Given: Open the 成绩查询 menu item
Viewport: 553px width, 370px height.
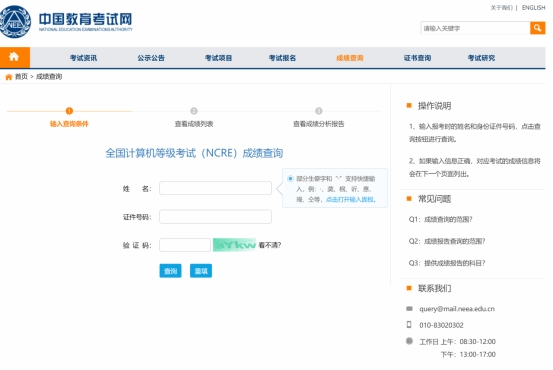Looking at the screenshot, I should 350,58.
